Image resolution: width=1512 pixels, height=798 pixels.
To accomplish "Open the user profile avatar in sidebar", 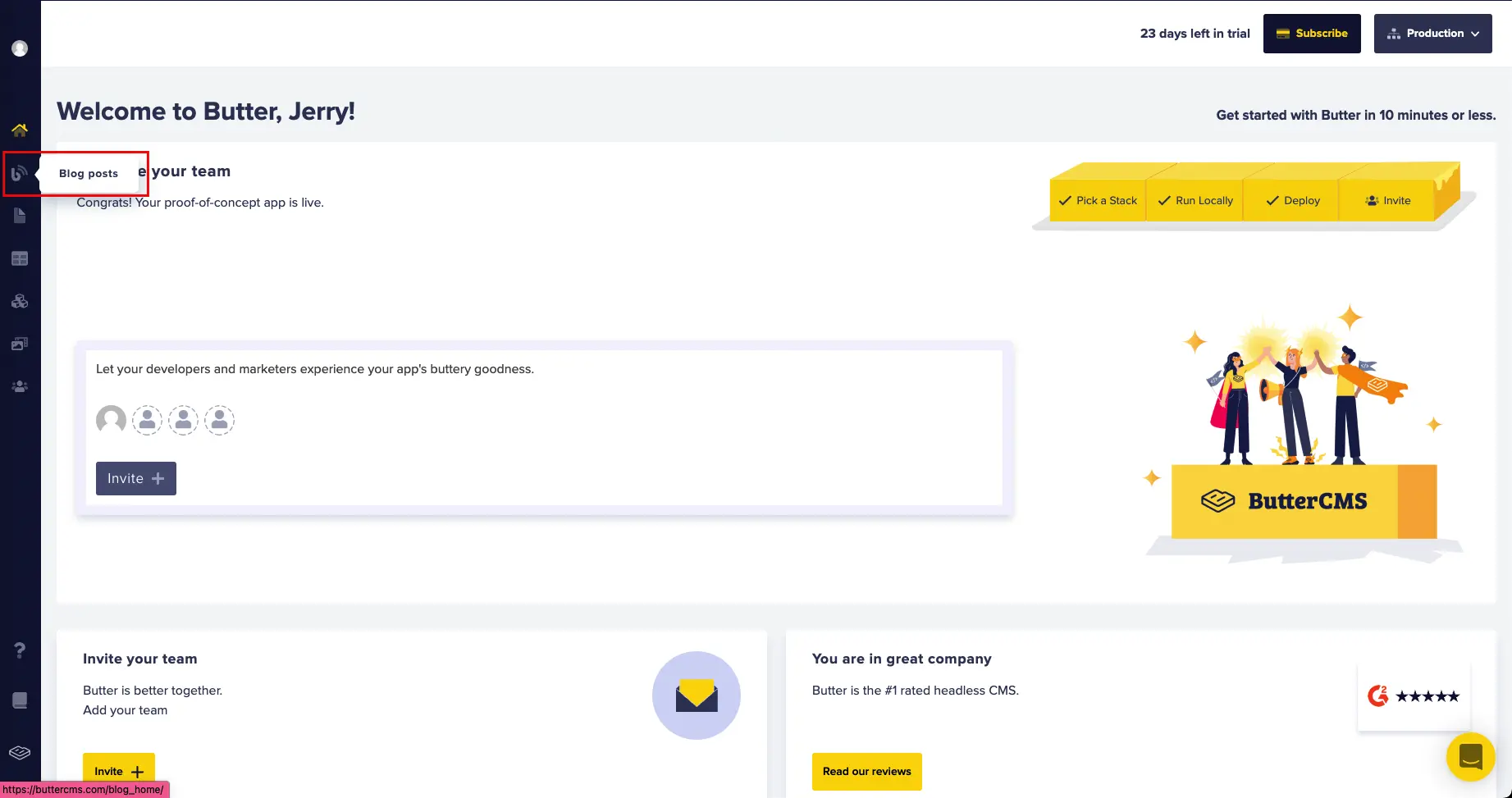I will click(20, 48).
